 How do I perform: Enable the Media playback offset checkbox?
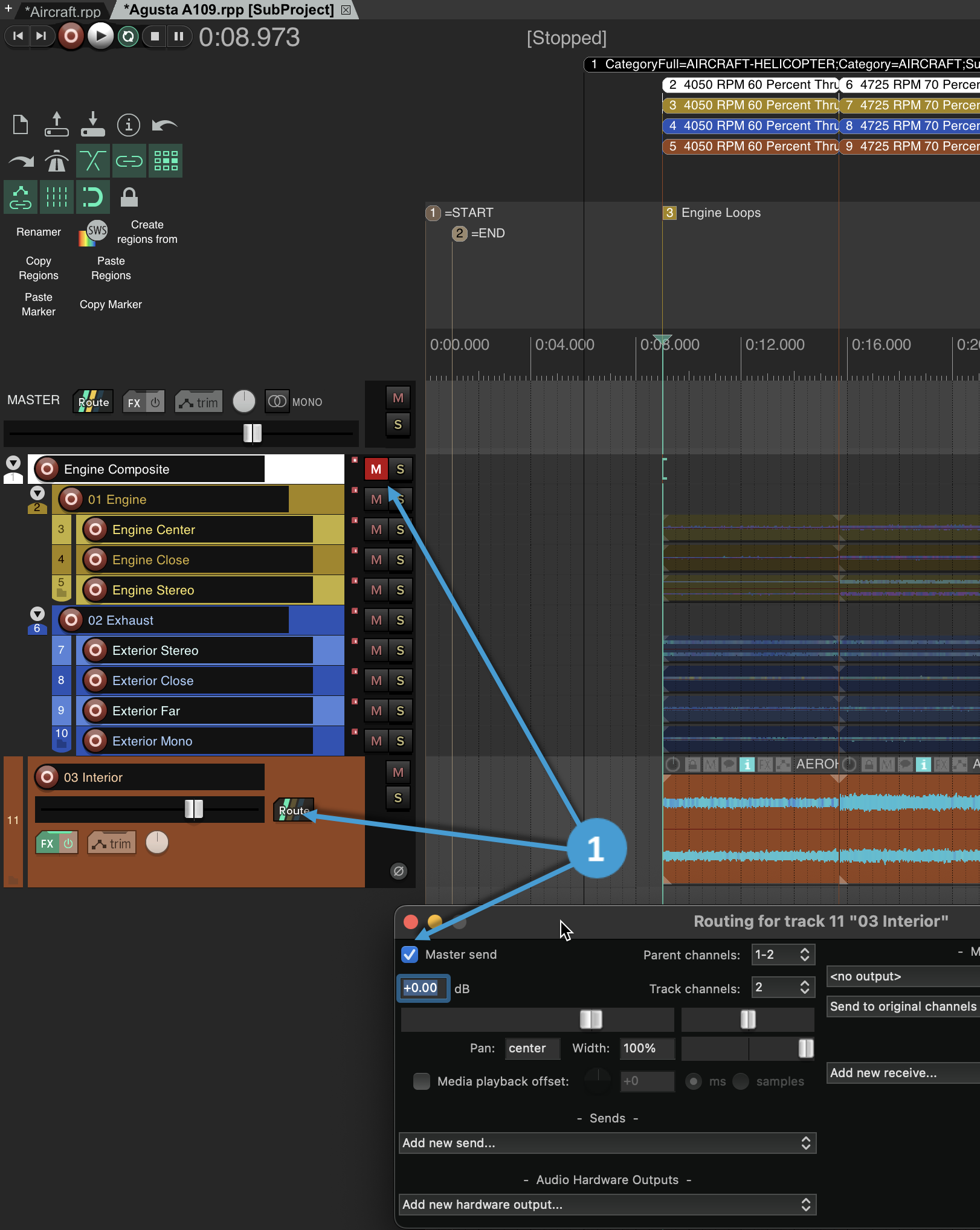pos(421,1081)
